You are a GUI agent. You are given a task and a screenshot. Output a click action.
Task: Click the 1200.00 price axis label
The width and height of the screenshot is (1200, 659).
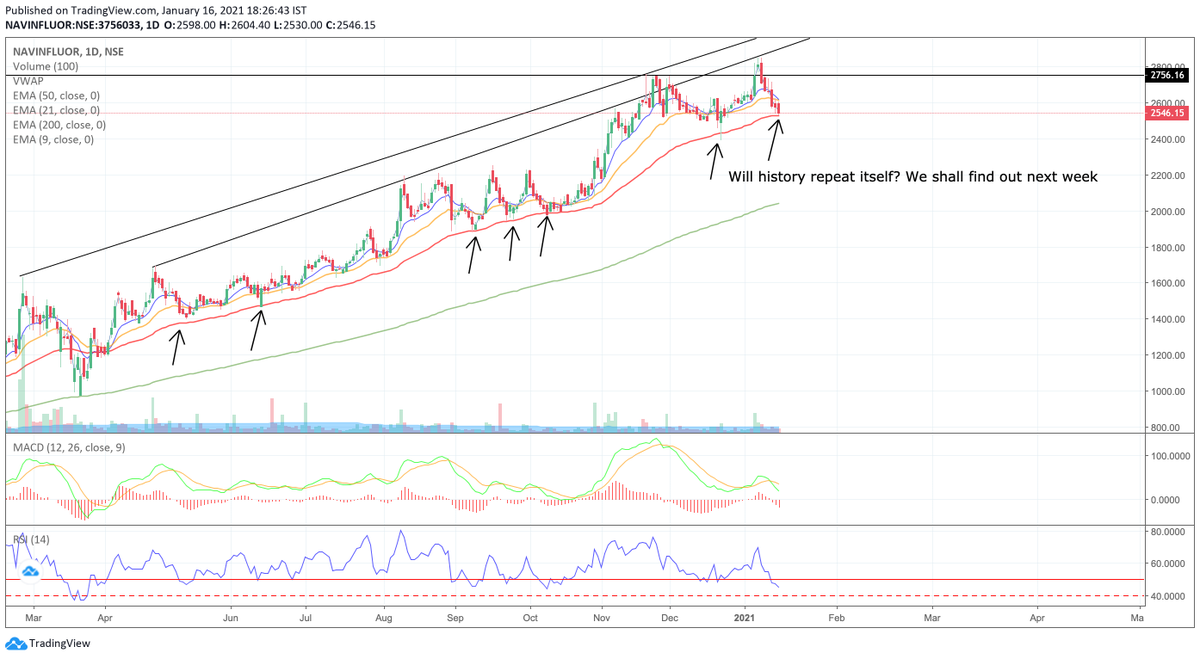coord(1169,355)
